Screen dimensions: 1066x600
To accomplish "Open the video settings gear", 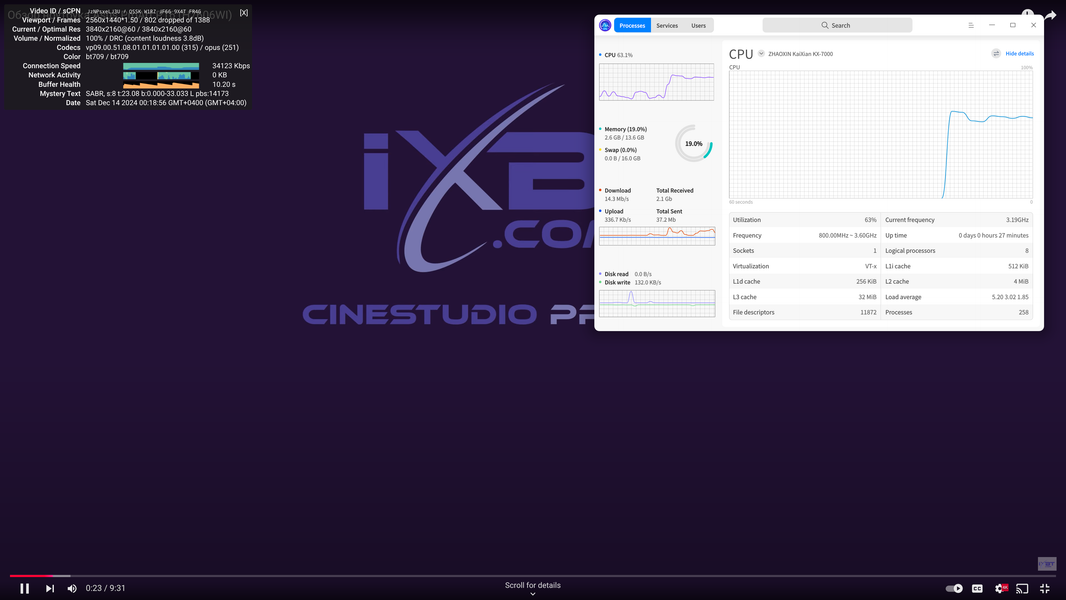I will click(x=1000, y=588).
